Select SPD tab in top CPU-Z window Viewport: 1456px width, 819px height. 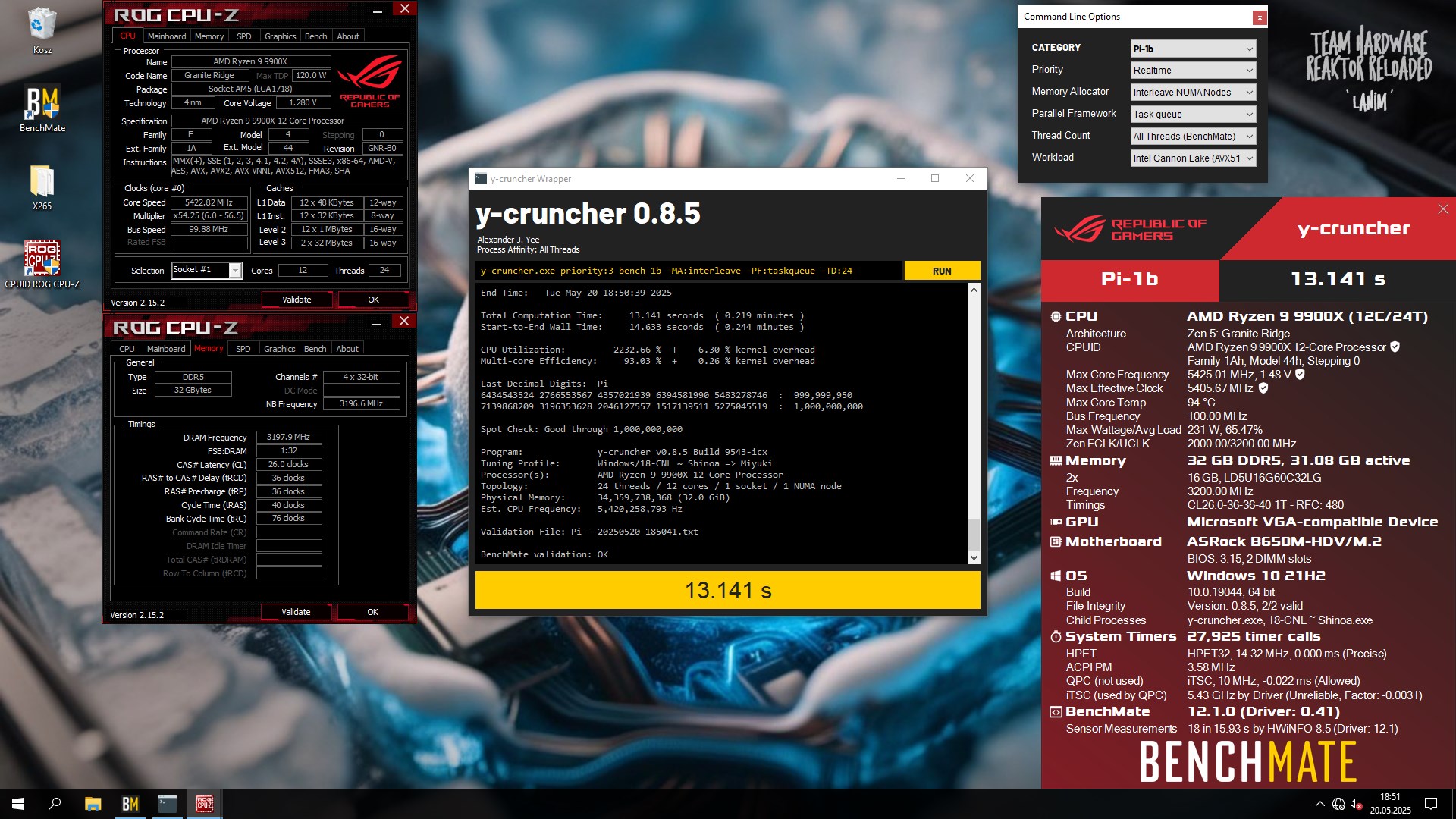click(243, 36)
